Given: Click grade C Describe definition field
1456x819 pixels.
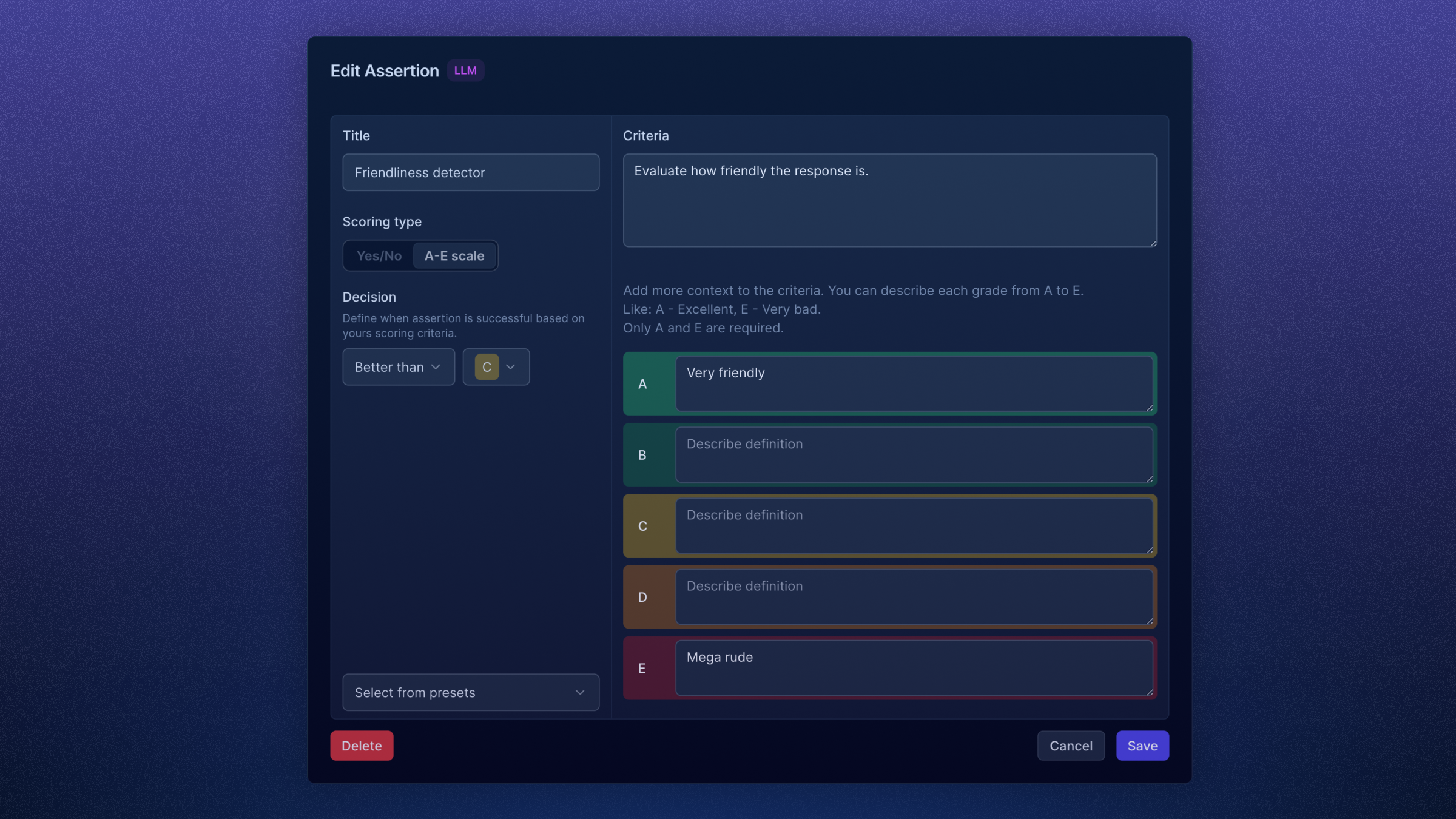Looking at the screenshot, I should [x=914, y=525].
